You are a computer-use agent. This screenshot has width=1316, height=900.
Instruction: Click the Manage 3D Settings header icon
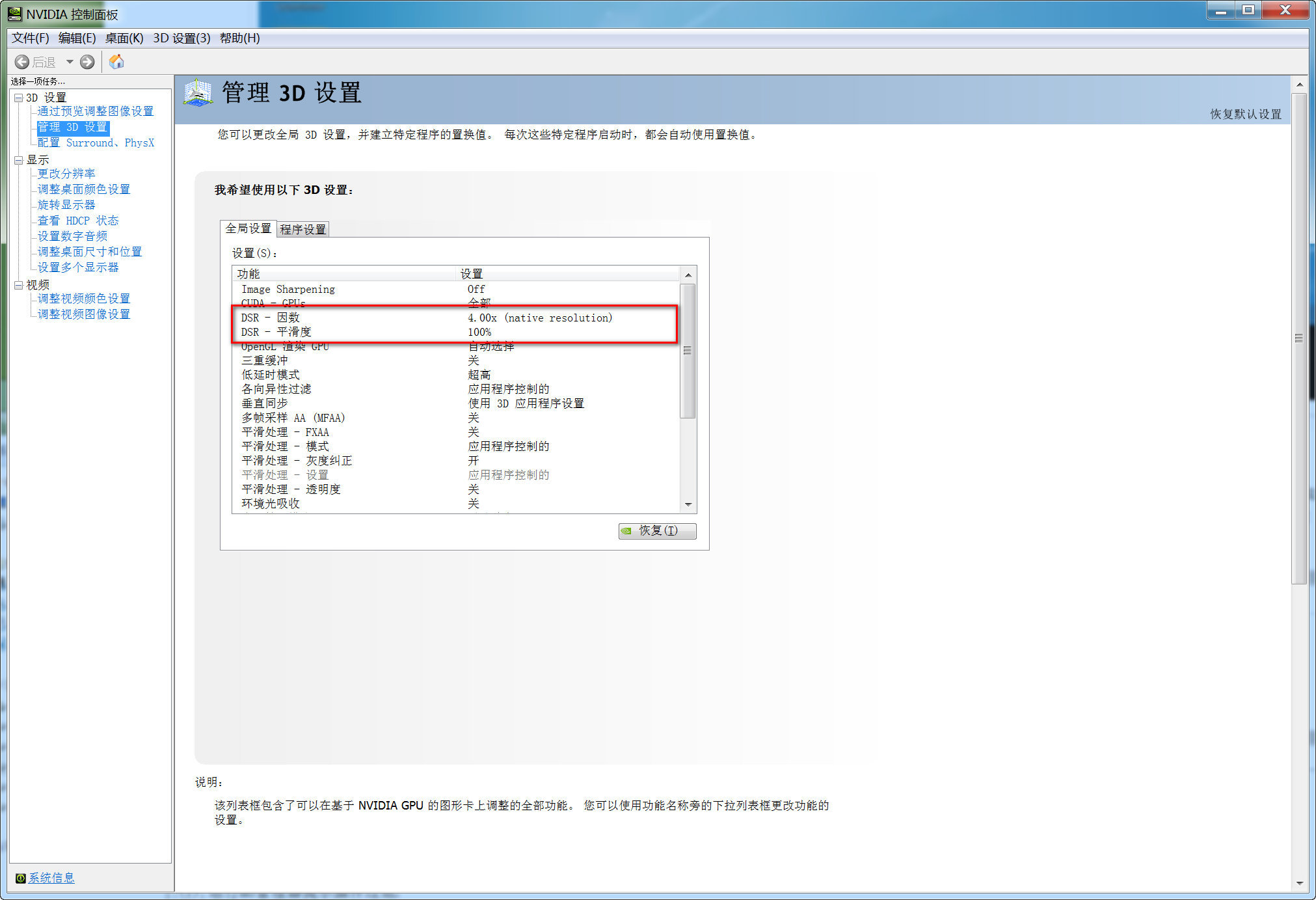pos(198,93)
